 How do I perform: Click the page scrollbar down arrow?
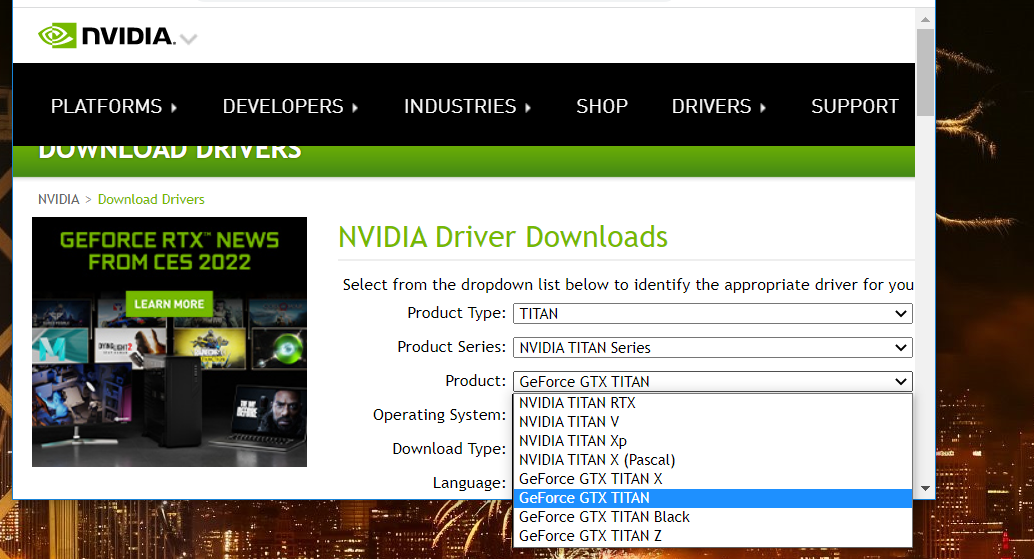[x=925, y=488]
